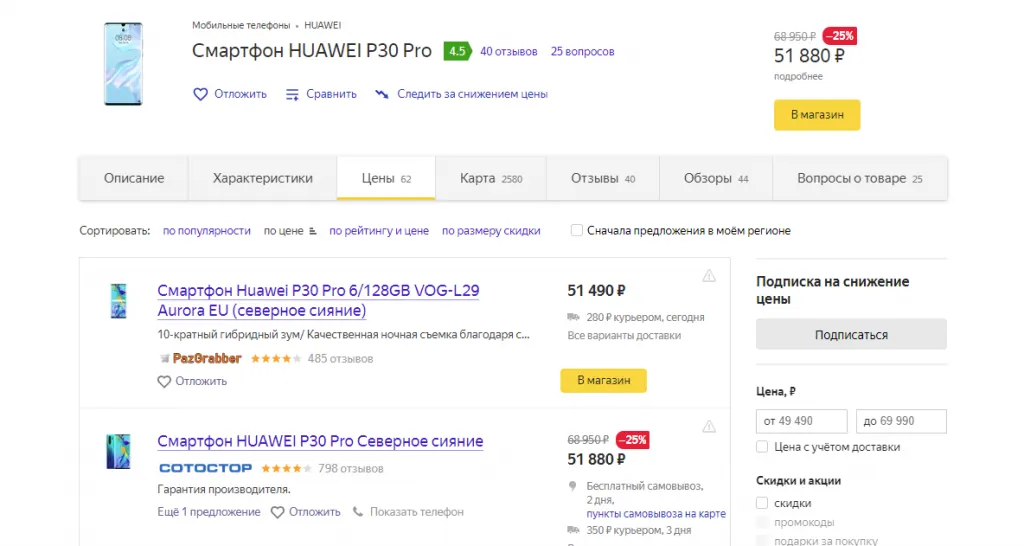Tick the скидки filter checkbox
This screenshot has width=1024, height=546.
coord(763,503)
